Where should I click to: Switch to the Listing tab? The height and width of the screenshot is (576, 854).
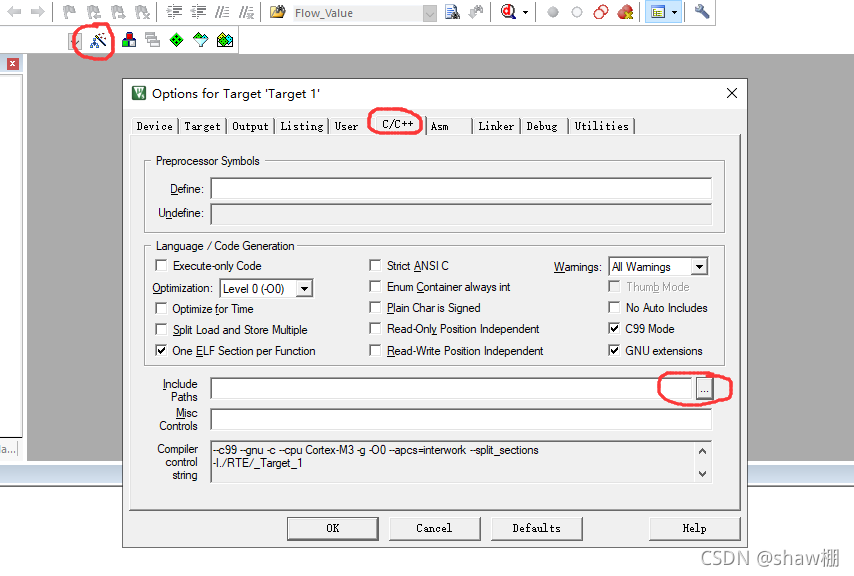tap(301, 126)
